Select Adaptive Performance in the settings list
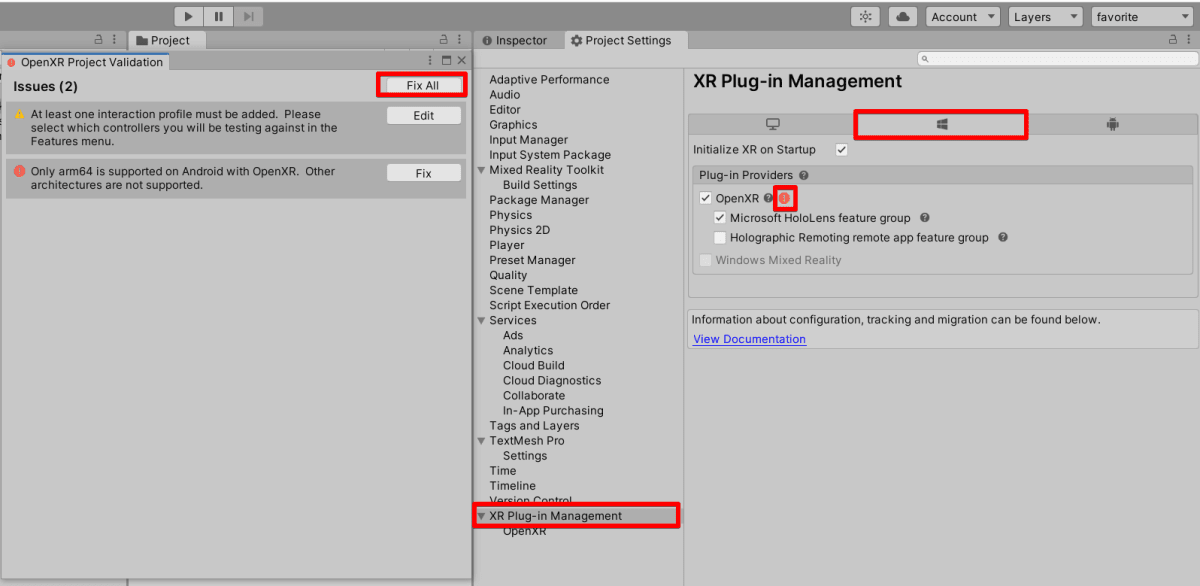This screenshot has height=586, width=1200. [549, 80]
